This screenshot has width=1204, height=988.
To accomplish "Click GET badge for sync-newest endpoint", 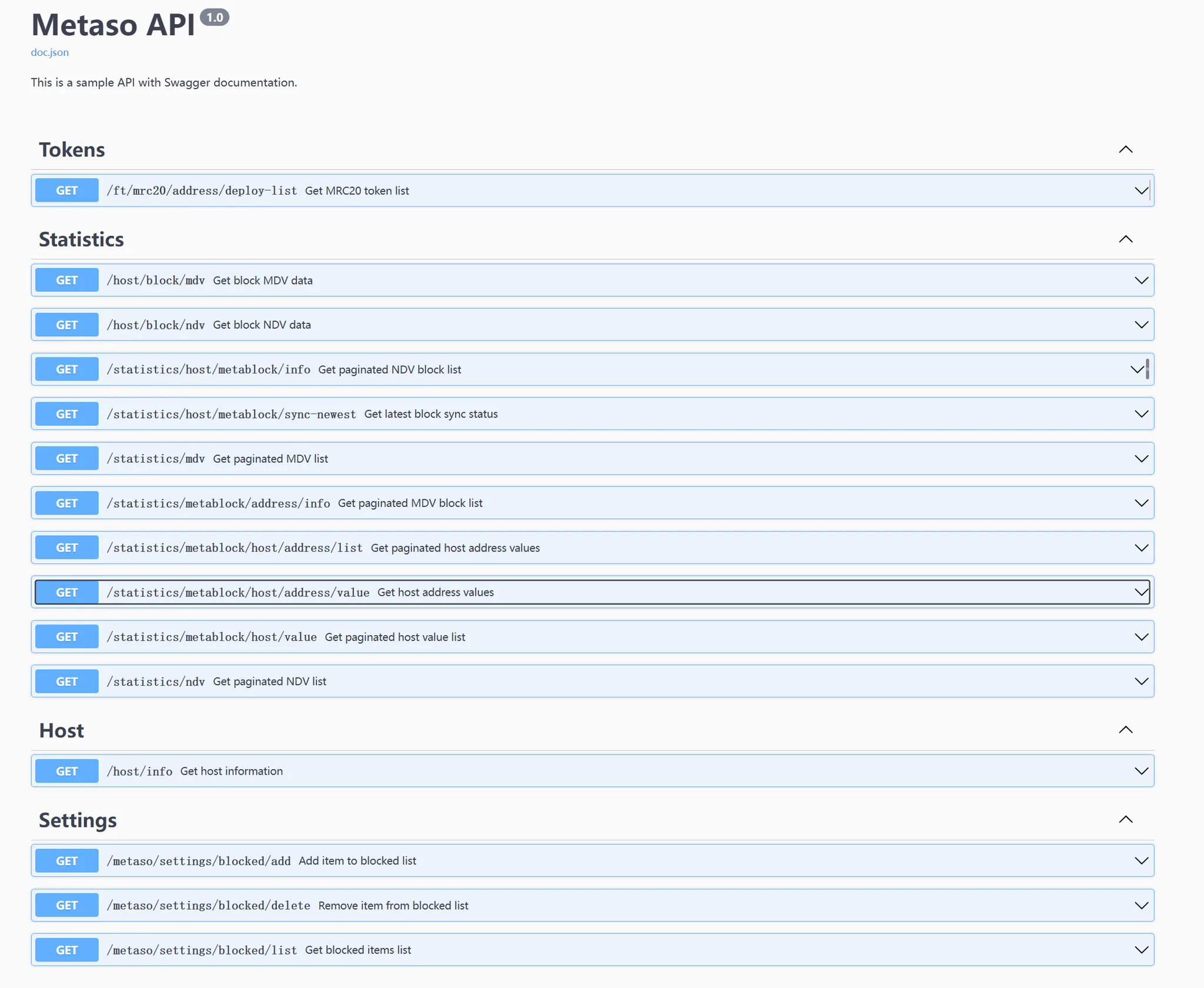I will [66, 414].
